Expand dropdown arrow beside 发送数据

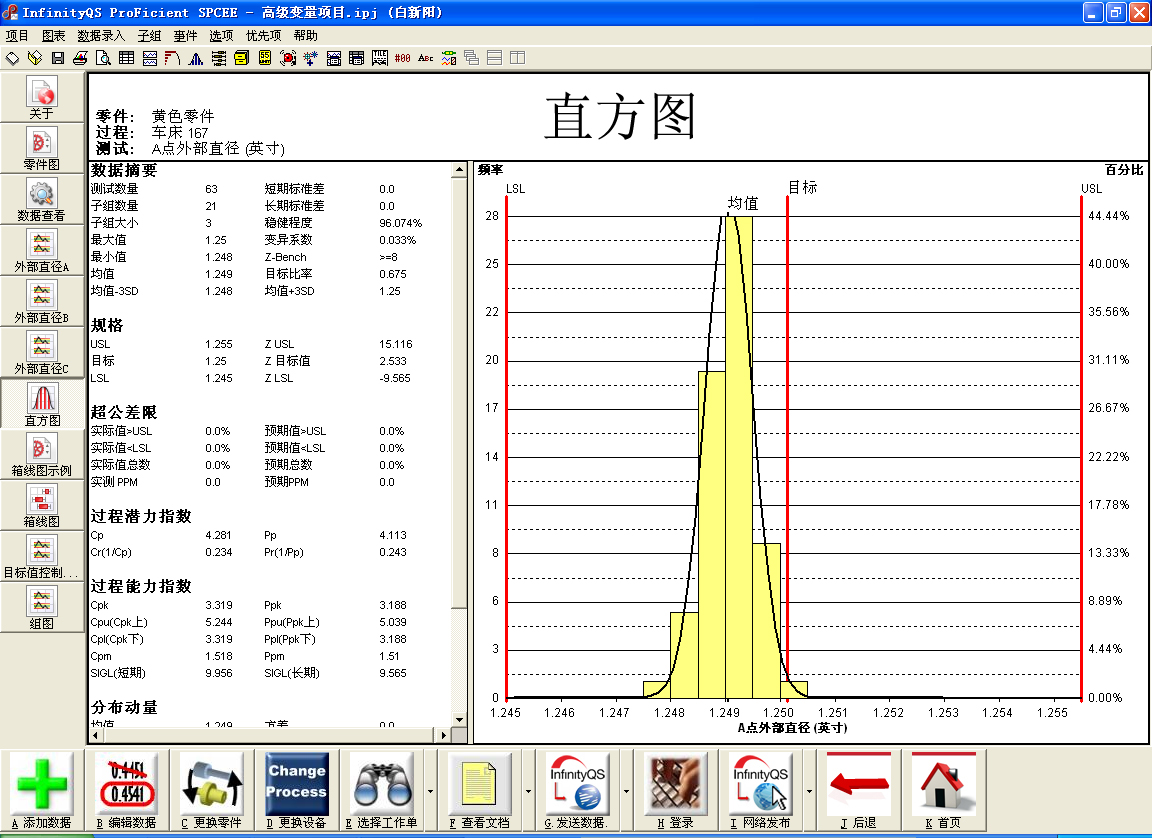point(626,791)
